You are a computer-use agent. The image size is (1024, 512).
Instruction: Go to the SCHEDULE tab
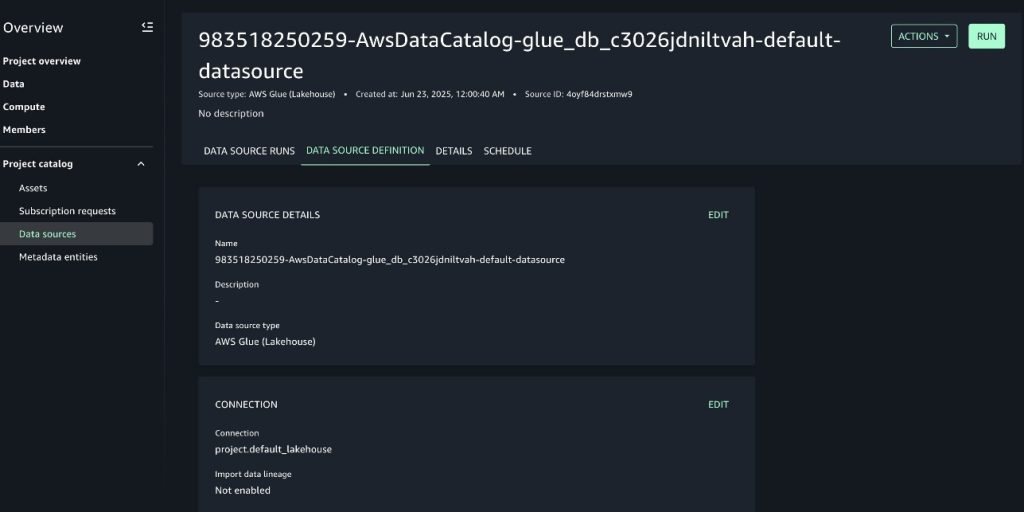507,151
